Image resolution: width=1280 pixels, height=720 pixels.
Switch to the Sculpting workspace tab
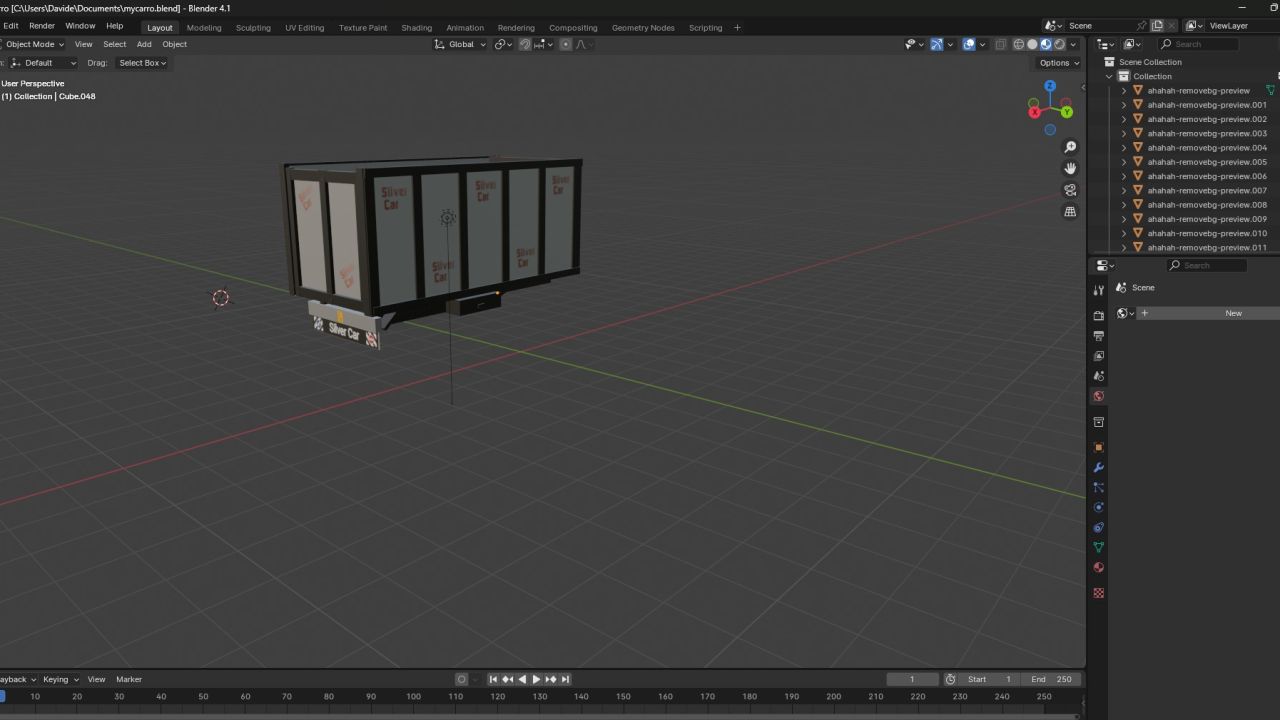(253, 28)
